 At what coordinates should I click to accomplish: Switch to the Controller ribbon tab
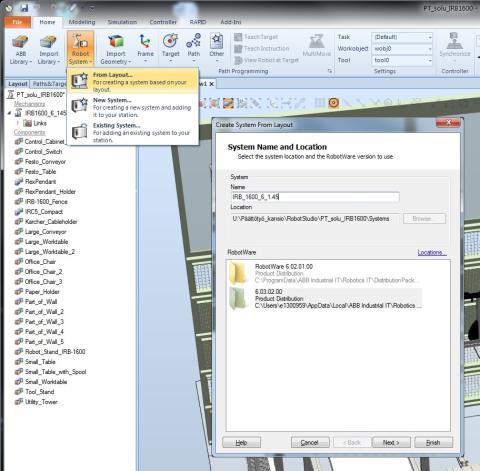tap(163, 22)
